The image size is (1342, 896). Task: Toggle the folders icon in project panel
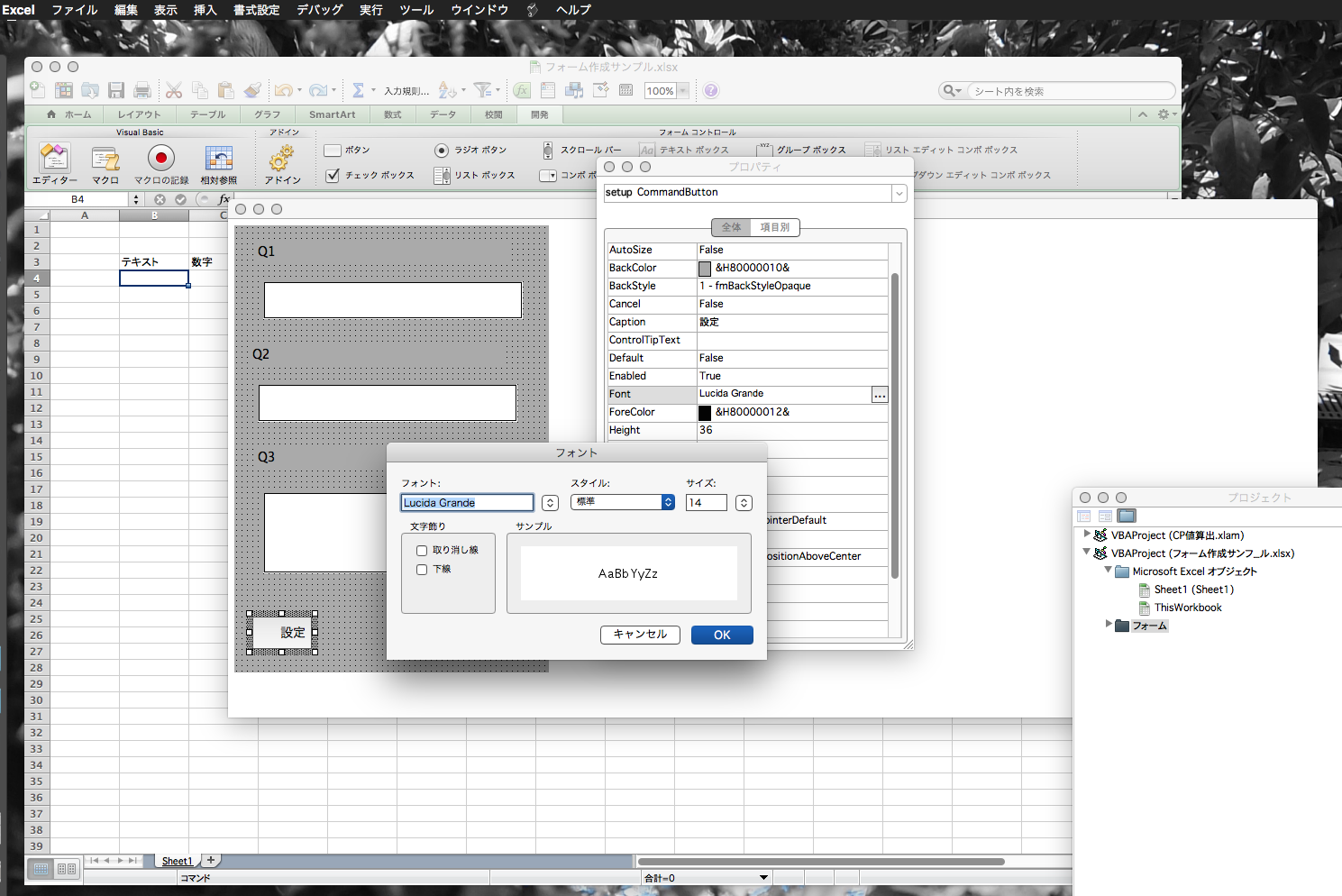tap(1127, 517)
